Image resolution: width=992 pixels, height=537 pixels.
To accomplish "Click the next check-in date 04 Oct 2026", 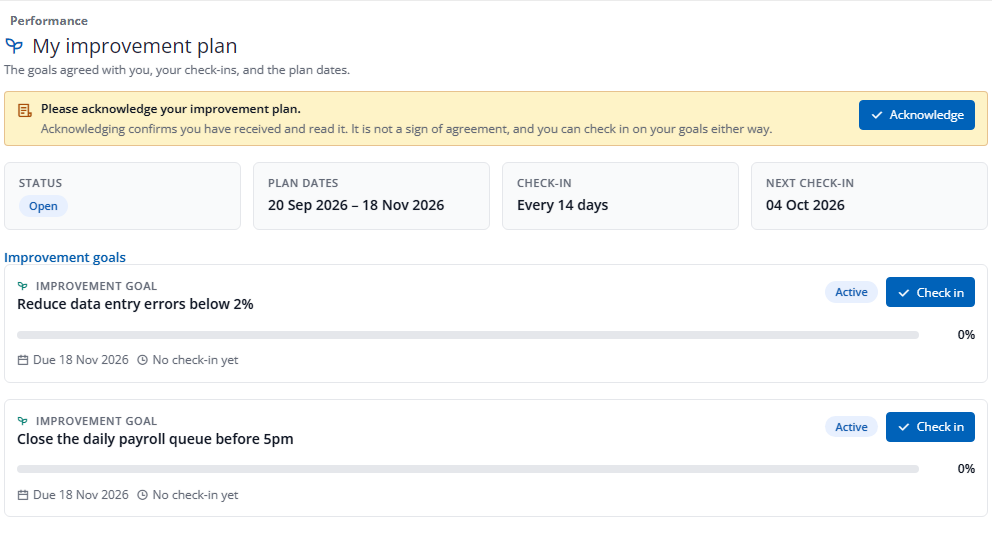I will tap(805, 206).
